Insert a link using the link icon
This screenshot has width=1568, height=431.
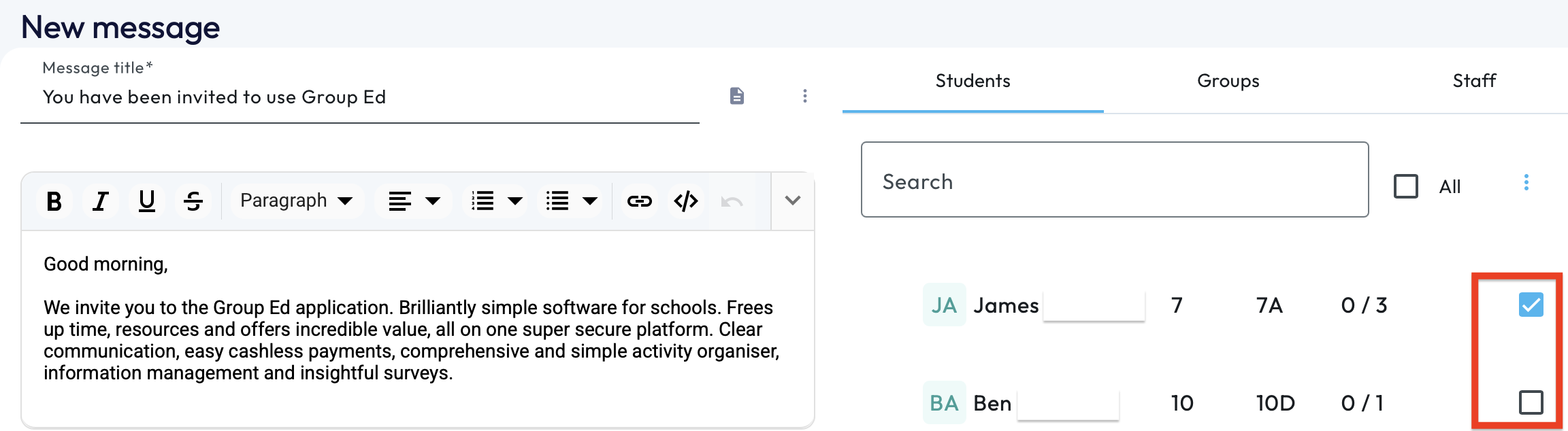pyautogui.click(x=639, y=201)
